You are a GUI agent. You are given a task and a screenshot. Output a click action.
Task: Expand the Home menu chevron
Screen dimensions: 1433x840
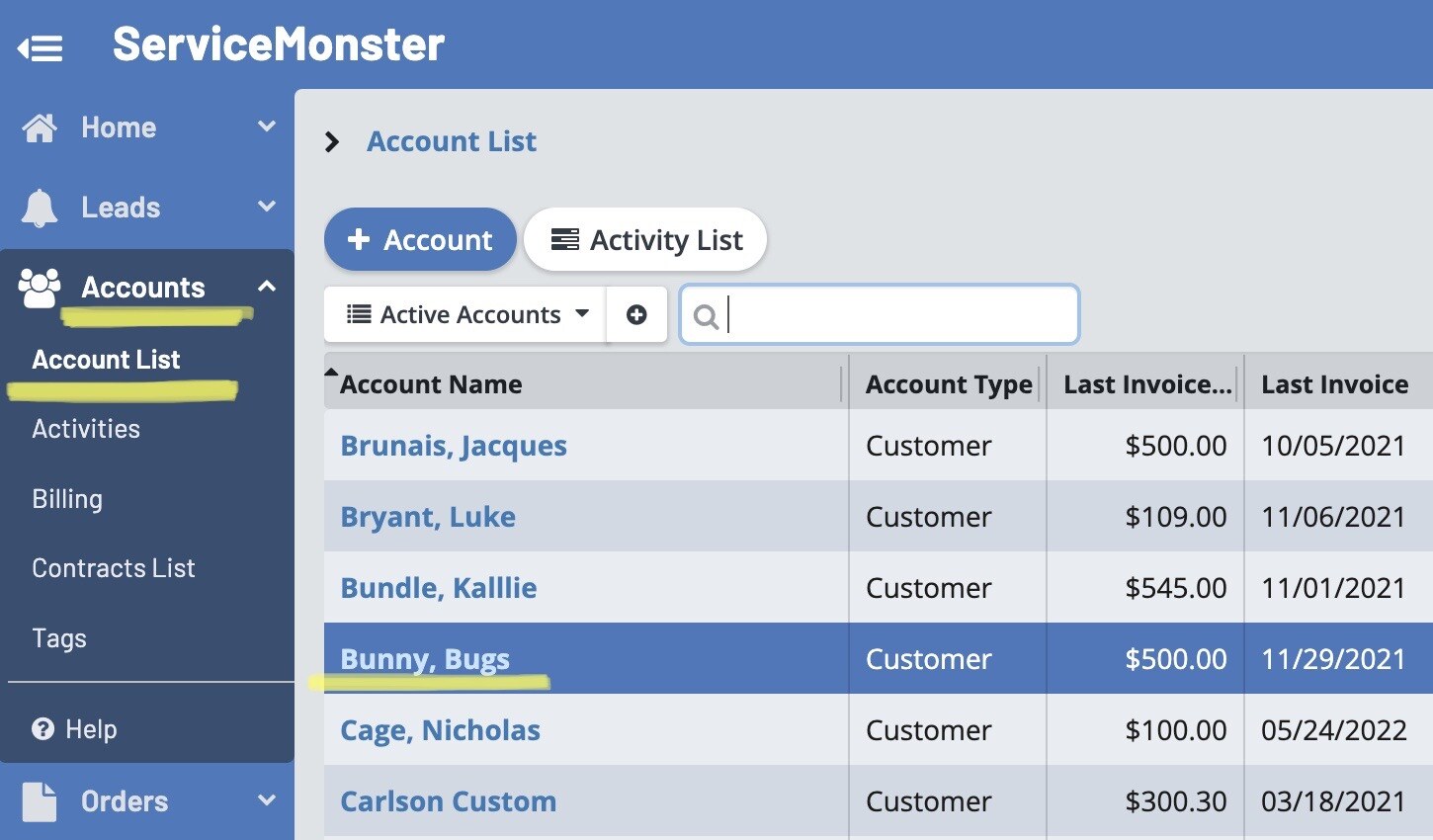coord(266,126)
